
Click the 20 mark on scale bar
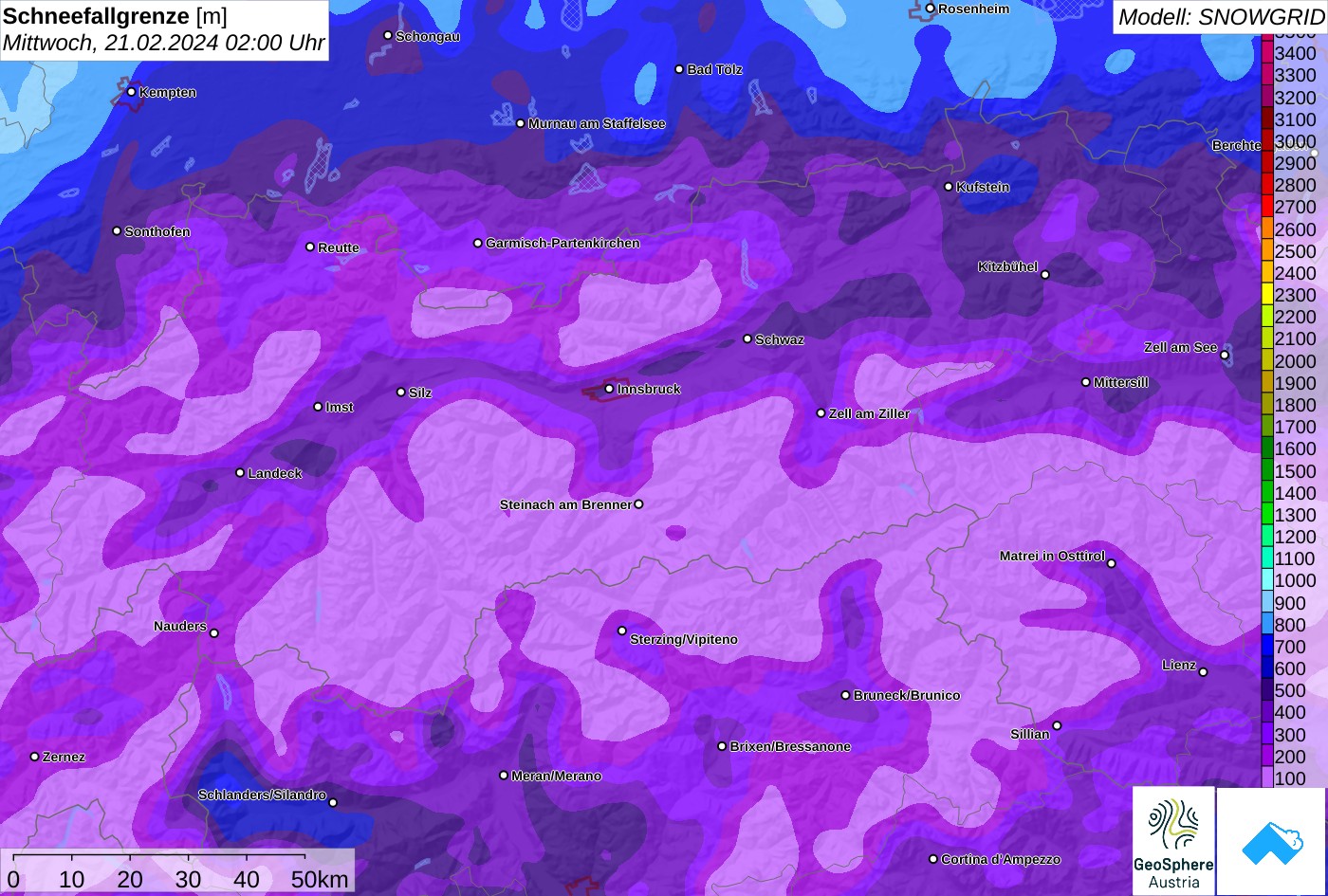pos(130,879)
